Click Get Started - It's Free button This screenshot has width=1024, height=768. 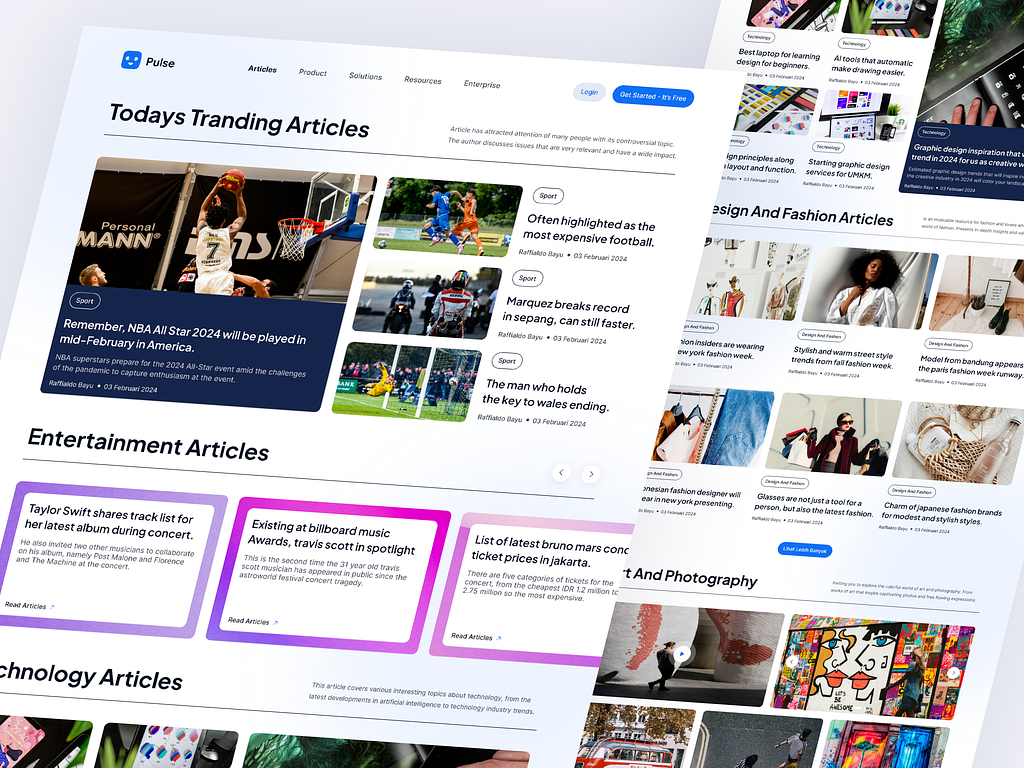coord(653,97)
